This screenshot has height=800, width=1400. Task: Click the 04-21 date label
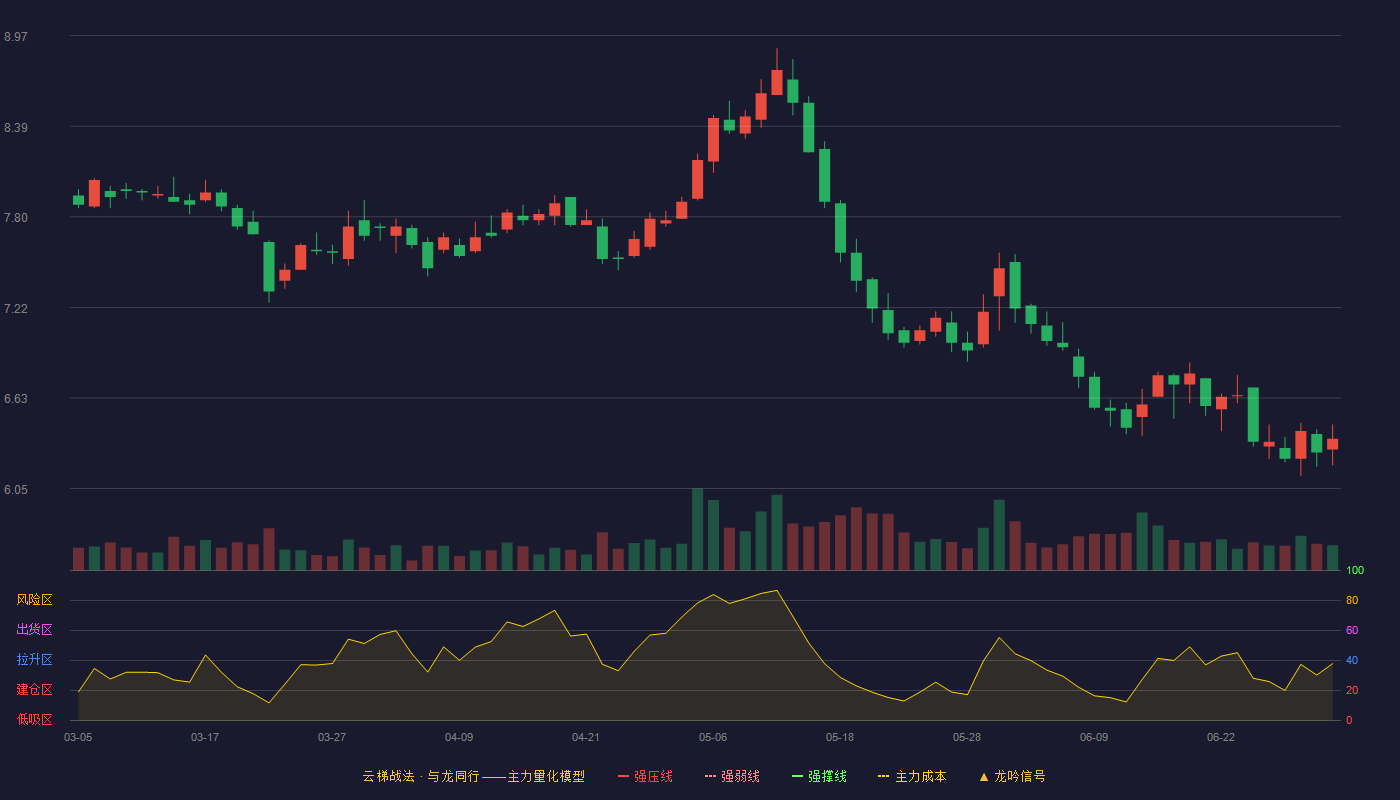(x=586, y=737)
